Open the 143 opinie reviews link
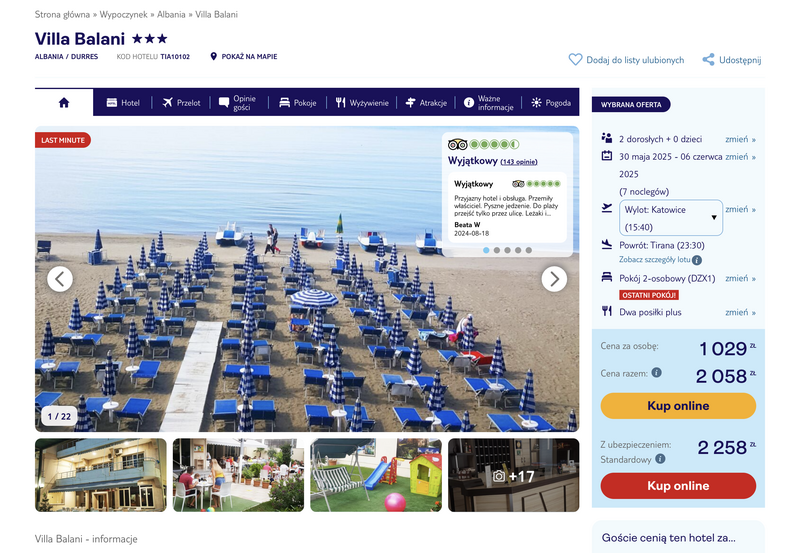The width and height of the screenshot is (800, 553). click(518, 162)
